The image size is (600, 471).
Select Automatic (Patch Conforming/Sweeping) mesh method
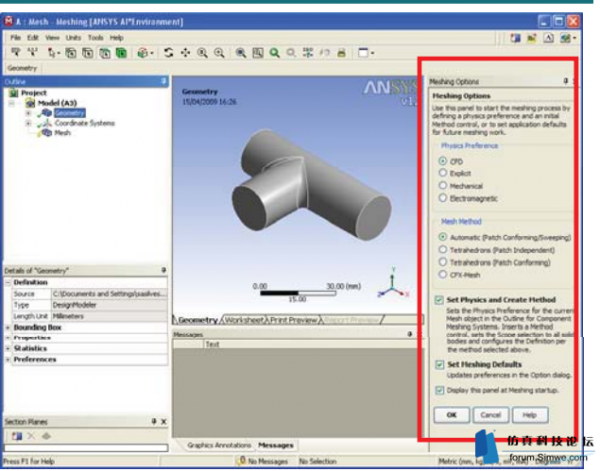point(443,237)
